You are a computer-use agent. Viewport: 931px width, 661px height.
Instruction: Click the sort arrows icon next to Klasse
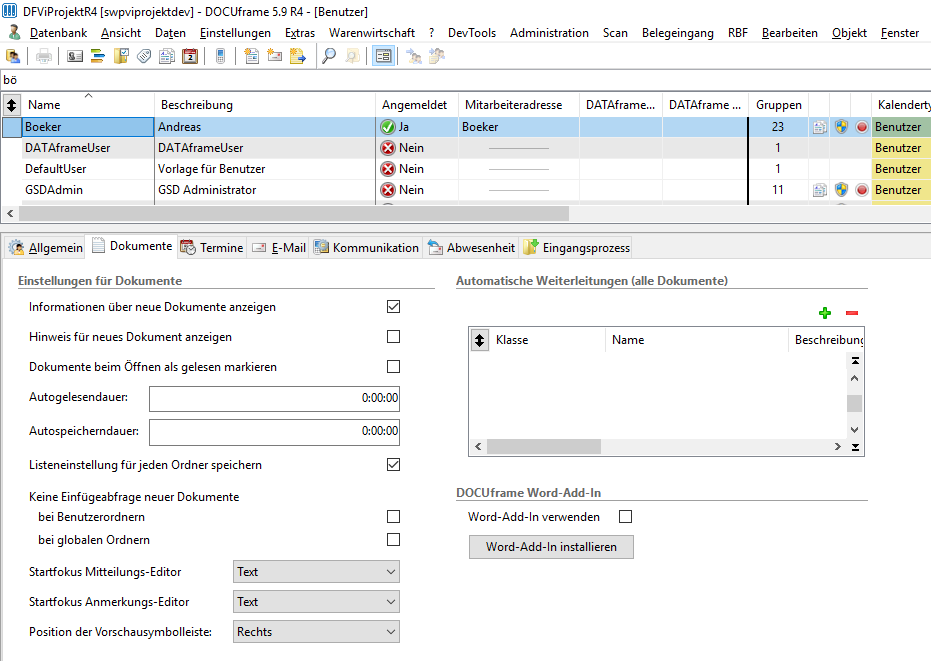tap(479, 340)
